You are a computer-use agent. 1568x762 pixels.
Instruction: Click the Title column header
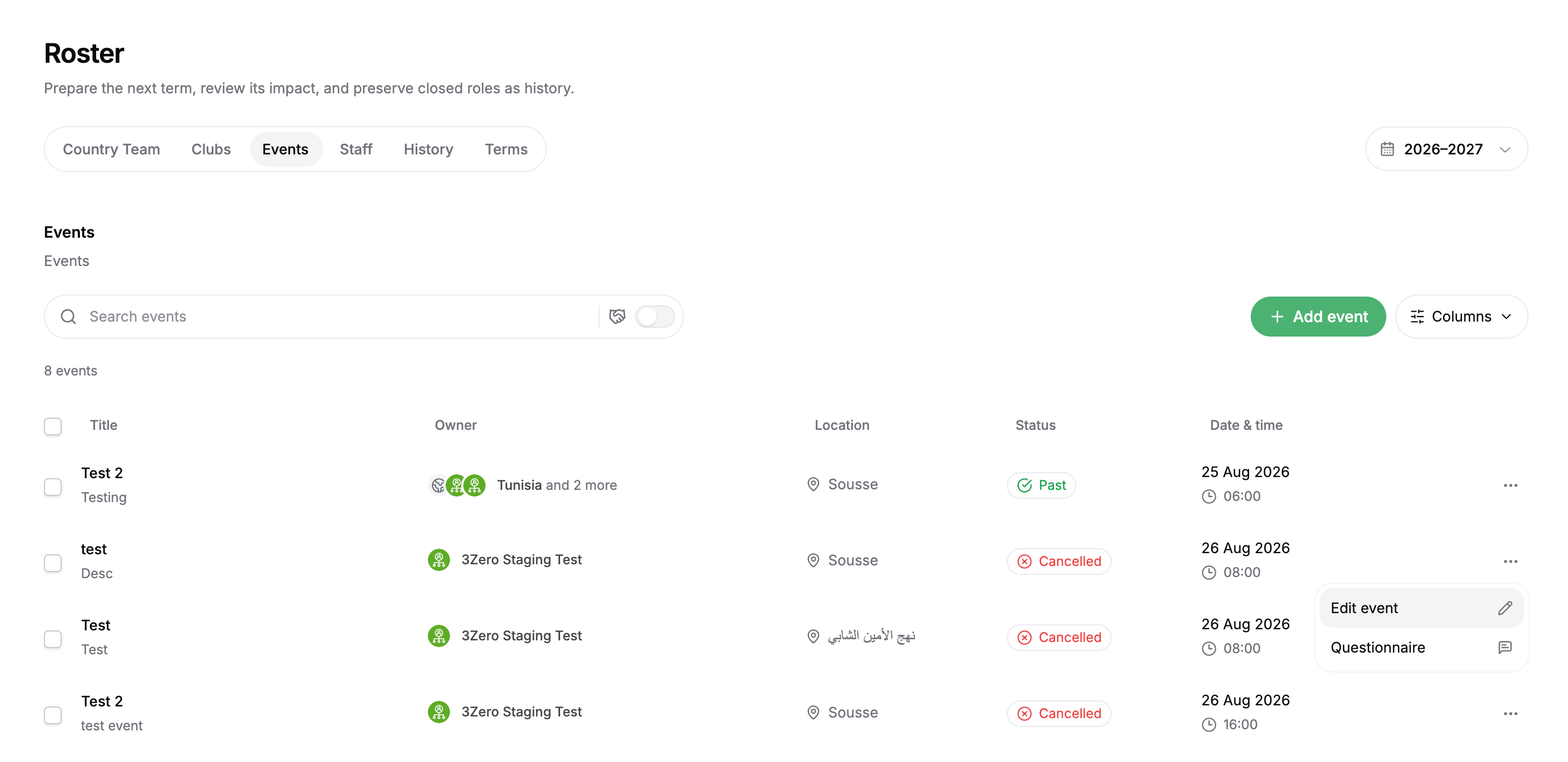(x=103, y=425)
